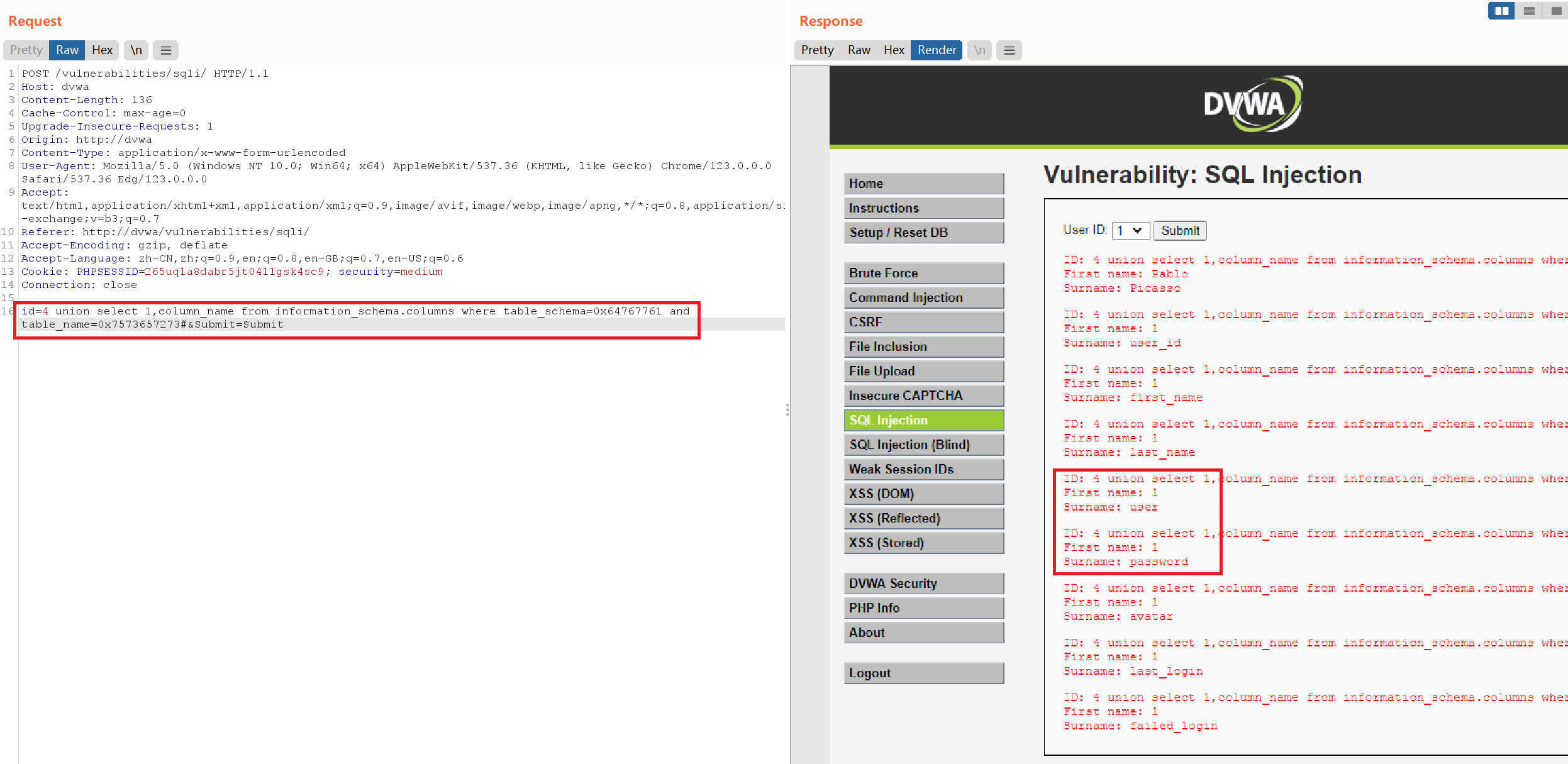Open SQL Injection (Blind) menu item
This screenshot has width=1568, height=764.
tap(923, 445)
